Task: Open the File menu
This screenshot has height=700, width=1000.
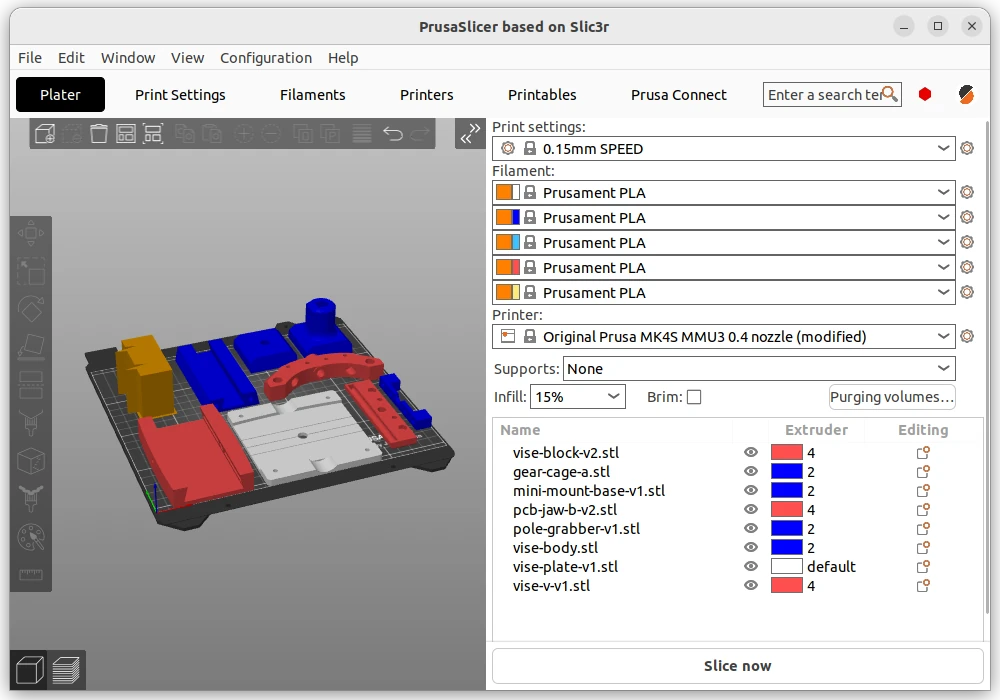Action: 30,58
